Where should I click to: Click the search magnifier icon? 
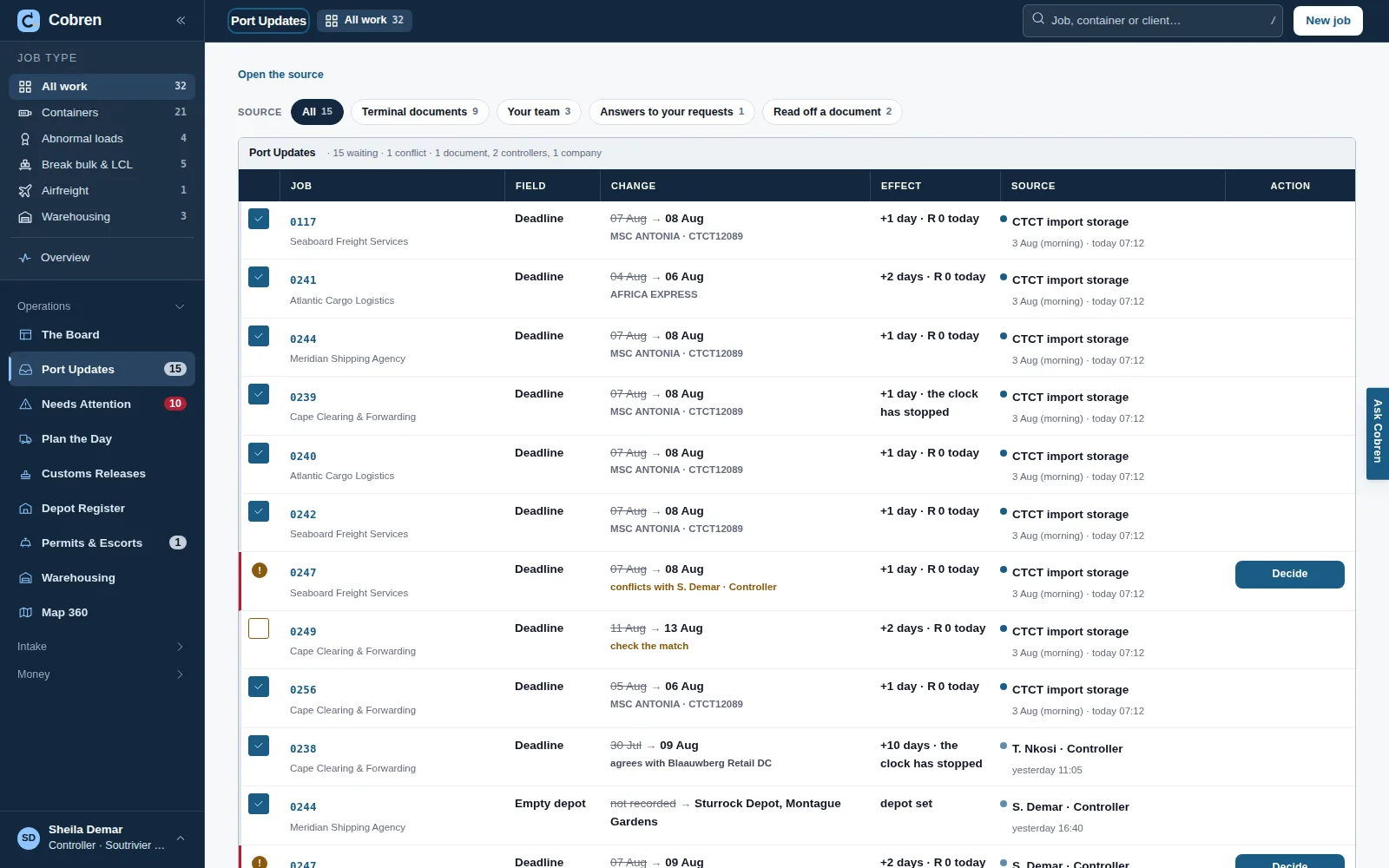[1038, 19]
